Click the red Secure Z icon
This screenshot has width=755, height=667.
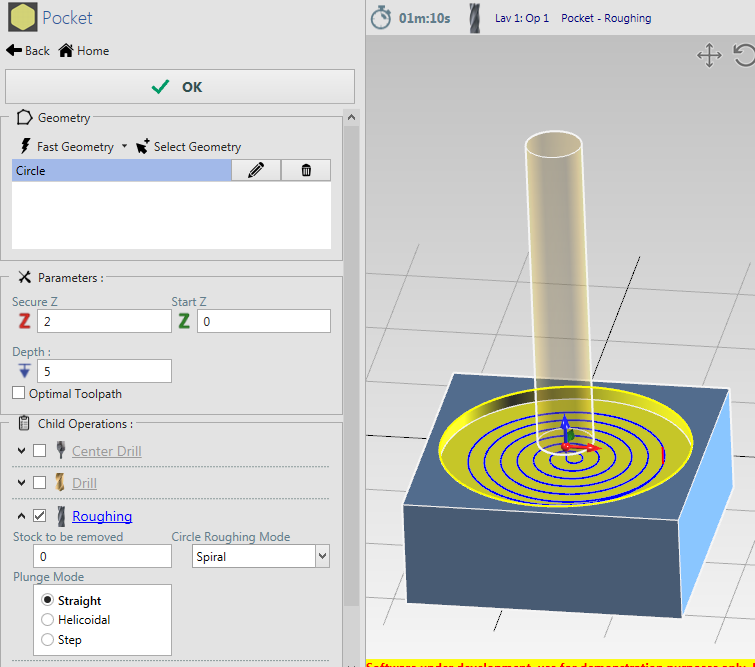tap(25, 321)
